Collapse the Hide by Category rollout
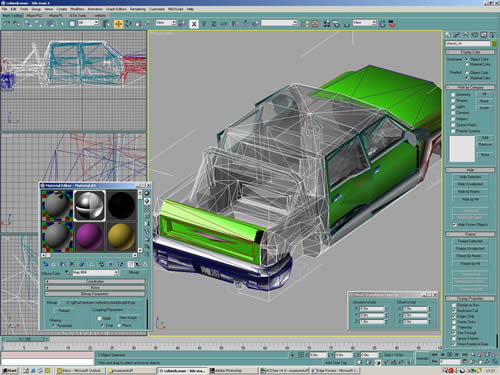Viewport: 500px width, 375px height. pos(470,87)
